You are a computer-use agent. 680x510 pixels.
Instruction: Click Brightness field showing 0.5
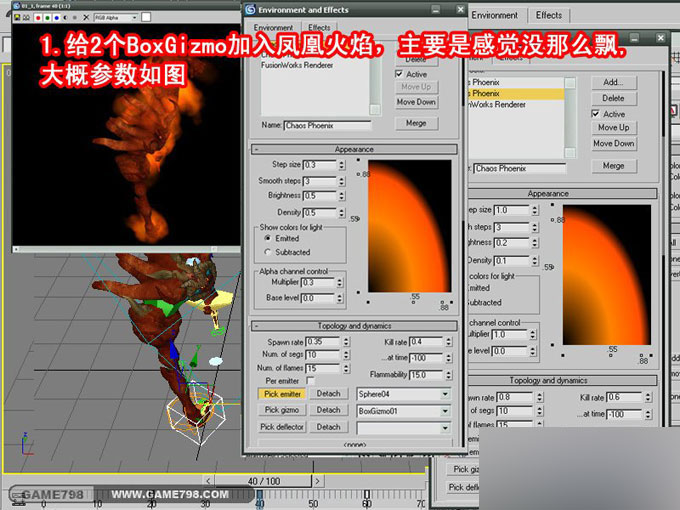320,196
